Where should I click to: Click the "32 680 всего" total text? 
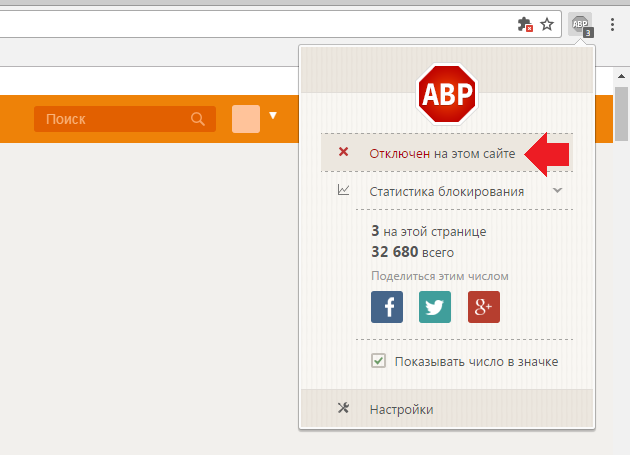point(413,252)
